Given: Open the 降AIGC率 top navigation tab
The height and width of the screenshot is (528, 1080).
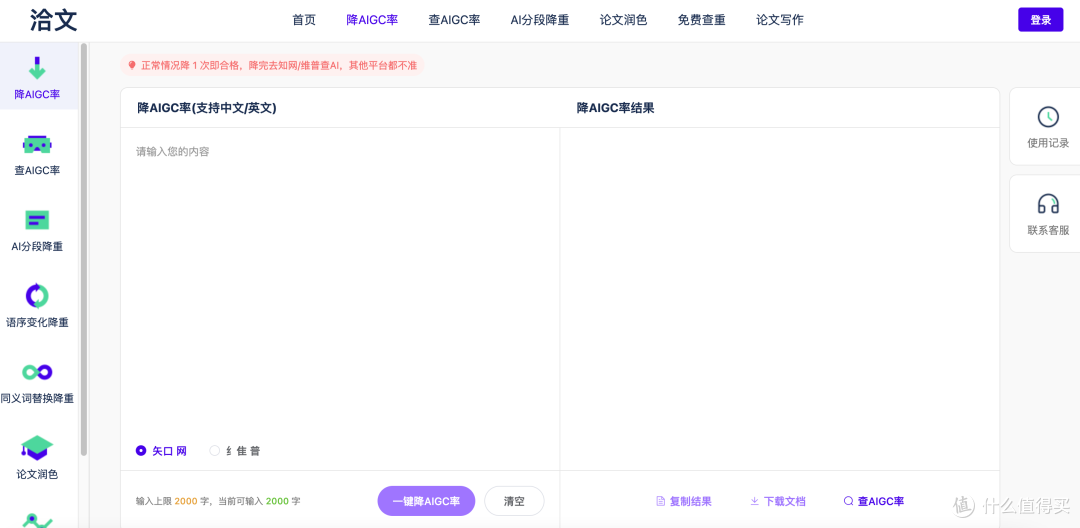Looking at the screenshot, I should (x=372, y=20).
